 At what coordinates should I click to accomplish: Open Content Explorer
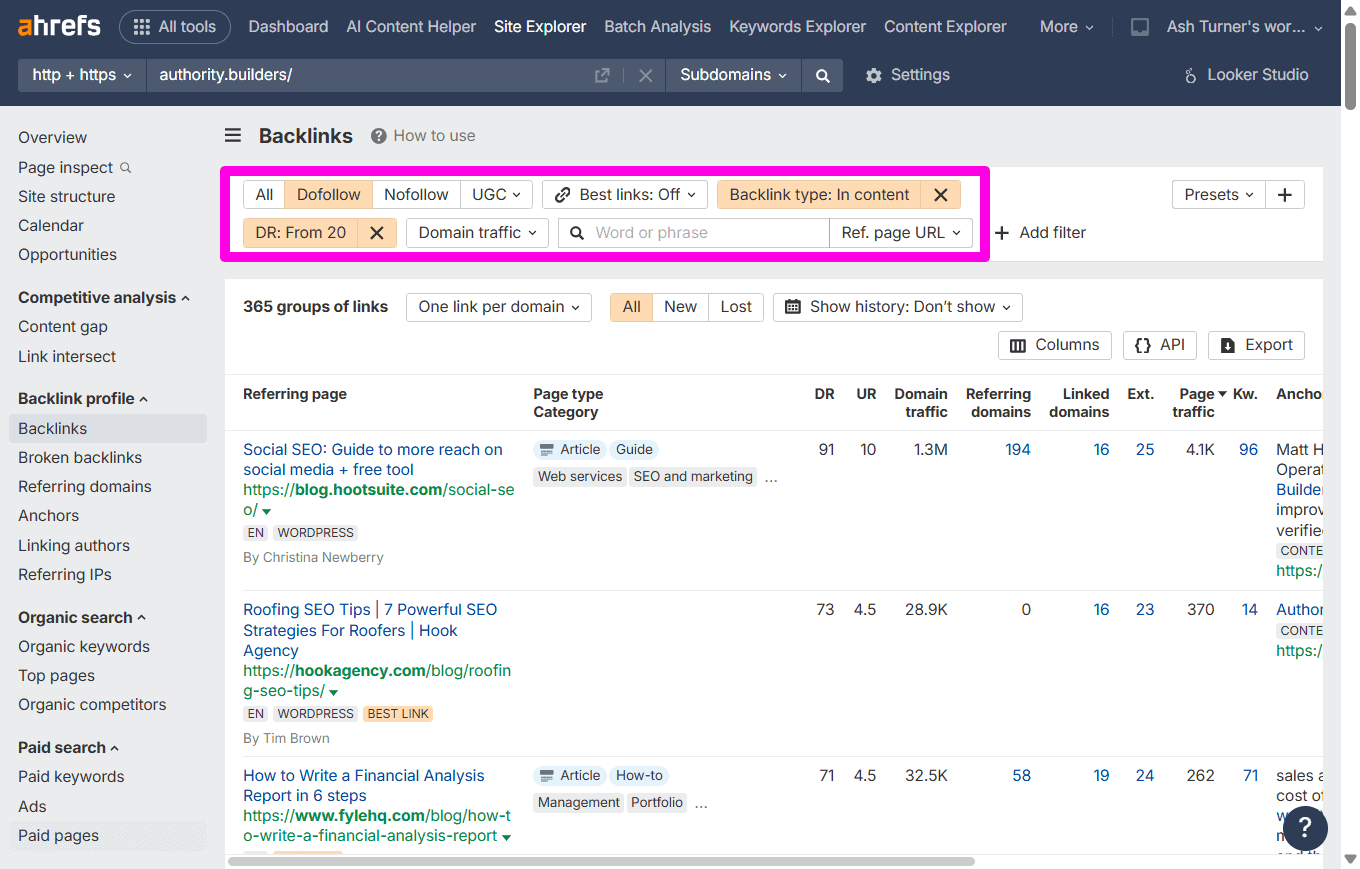coord(945,27)
